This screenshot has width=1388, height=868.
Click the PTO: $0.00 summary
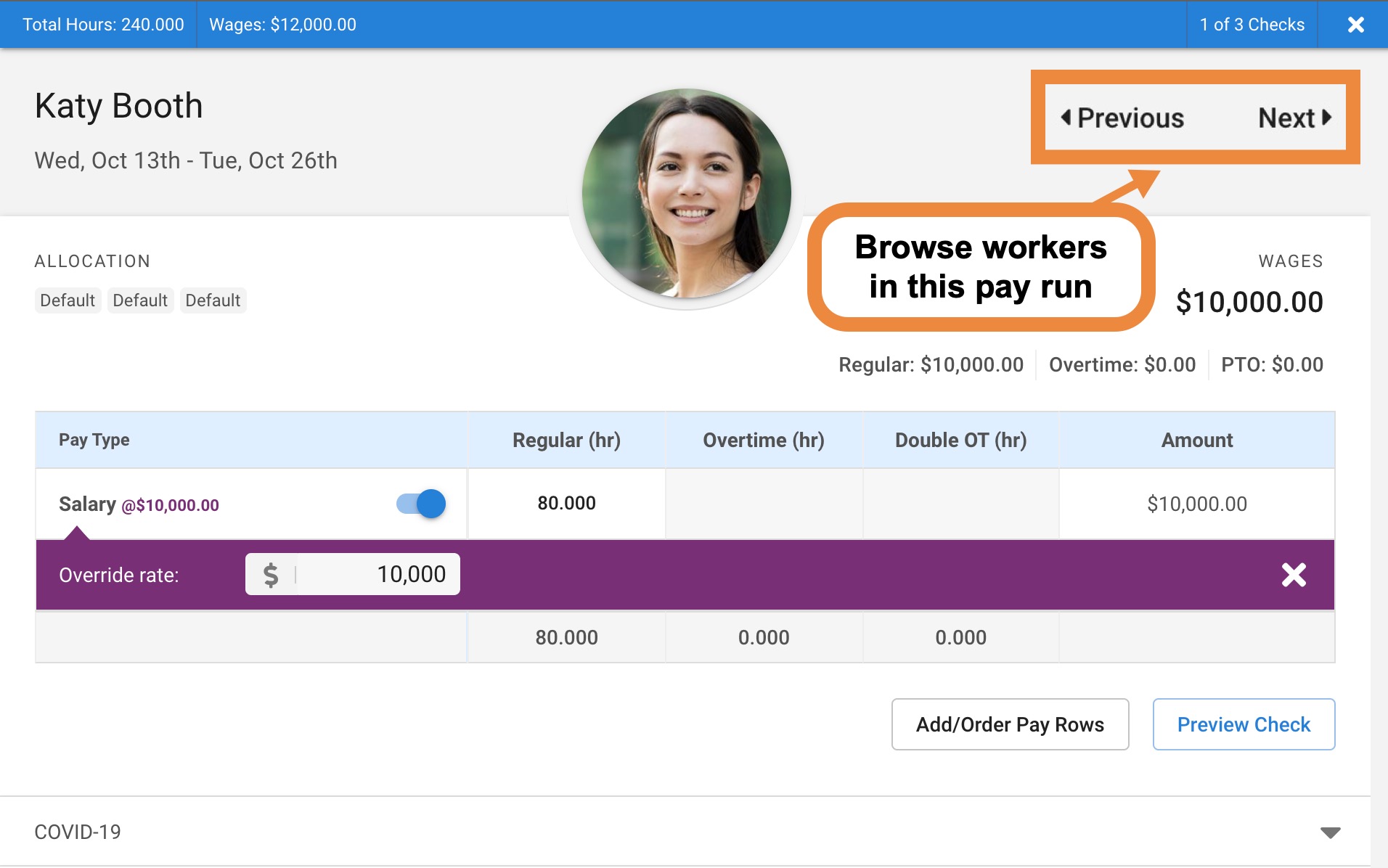(1272, 364)
